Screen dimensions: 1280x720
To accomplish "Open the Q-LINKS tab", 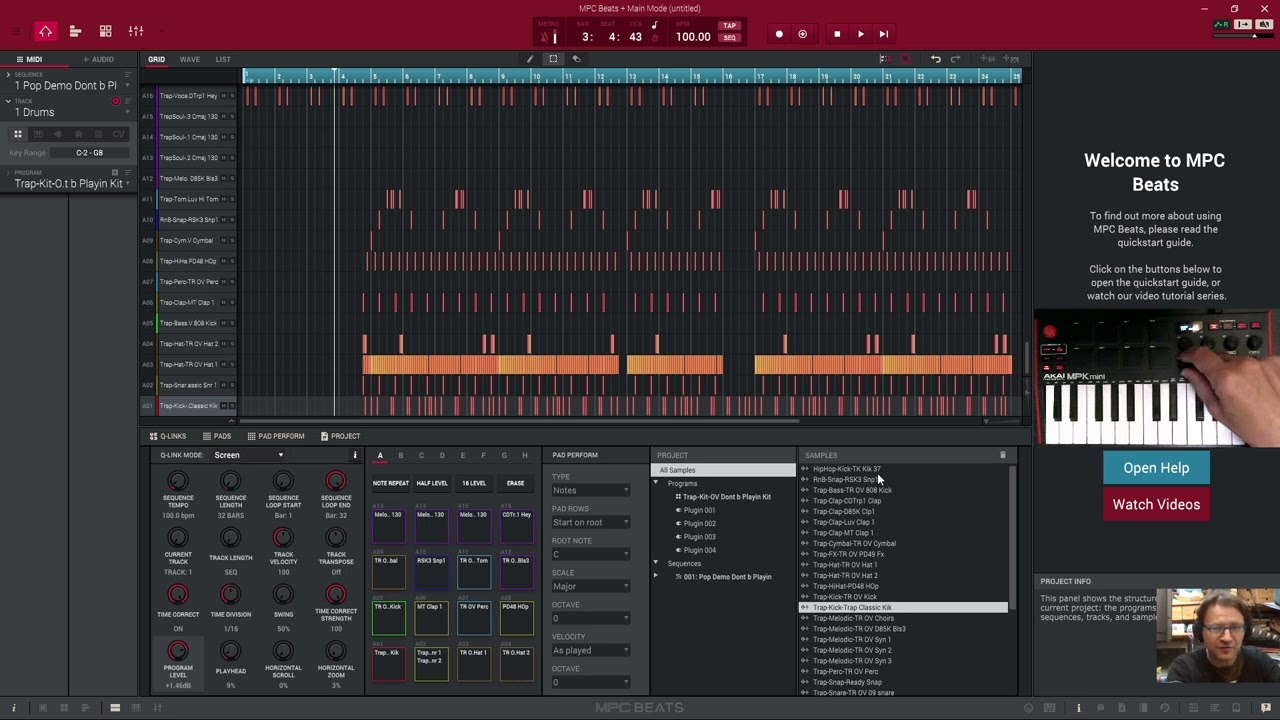I will pyautogui.click(x=168, y=436).
